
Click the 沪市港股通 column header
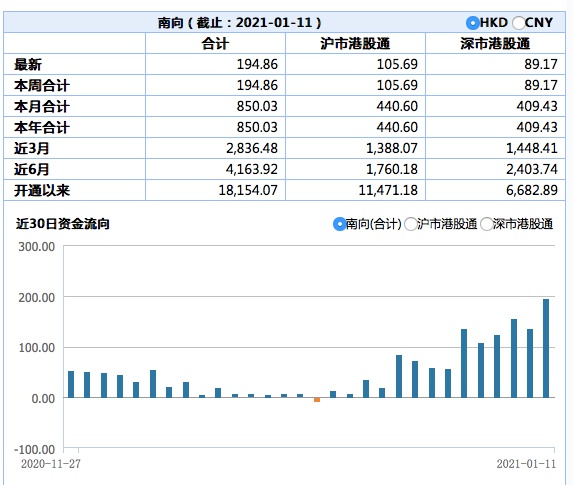click(355, 43)
